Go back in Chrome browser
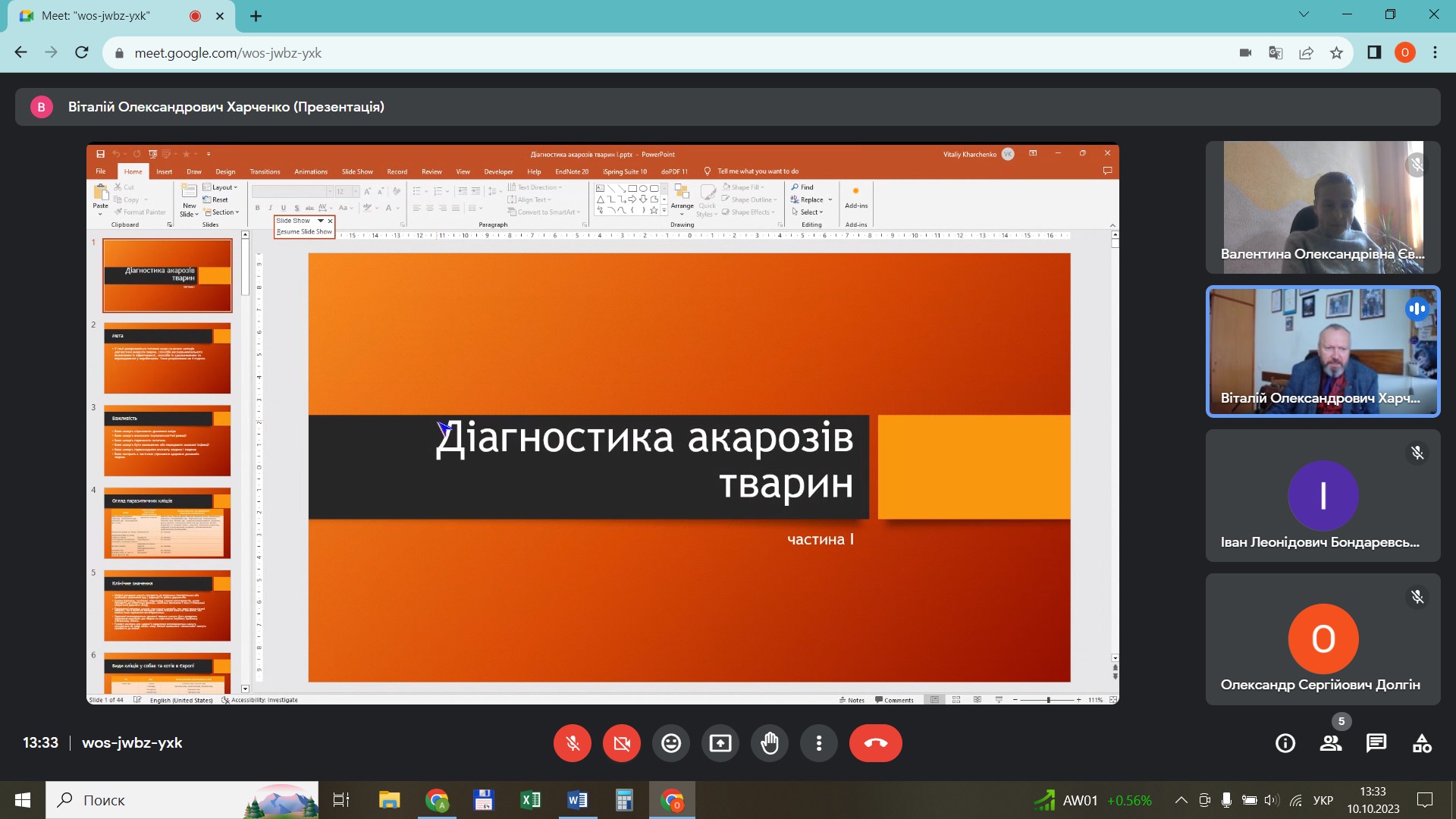This screenshot has width=1456, height=819. (21, 52)
